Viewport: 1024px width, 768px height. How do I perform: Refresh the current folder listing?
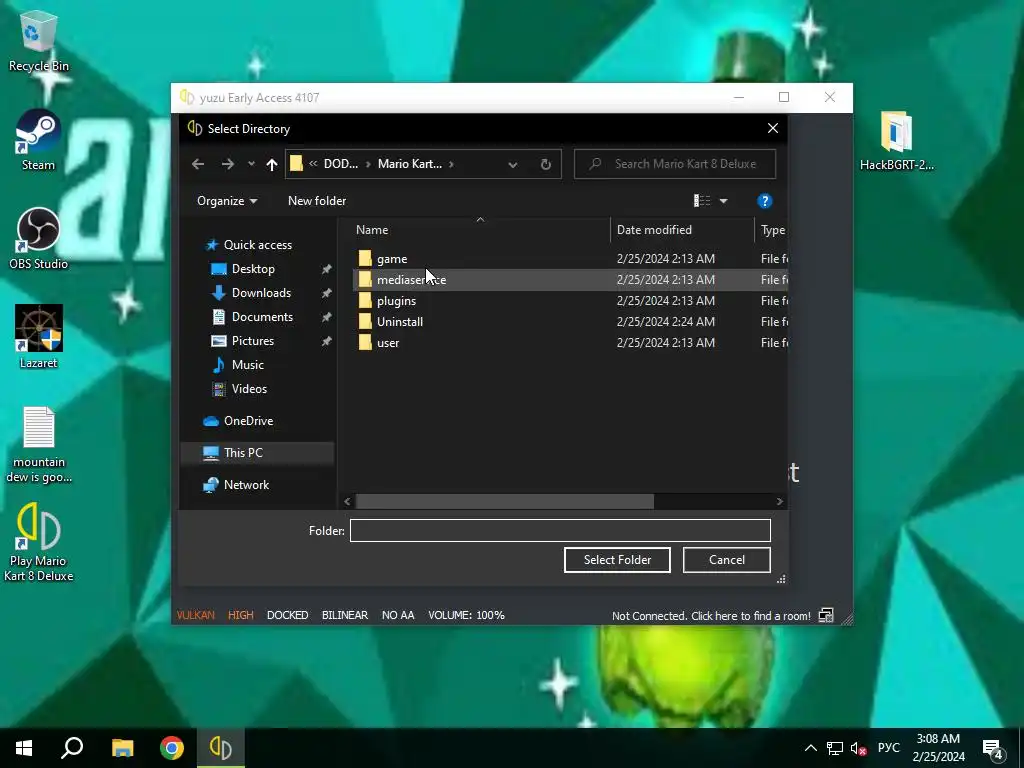pos(546,164)
